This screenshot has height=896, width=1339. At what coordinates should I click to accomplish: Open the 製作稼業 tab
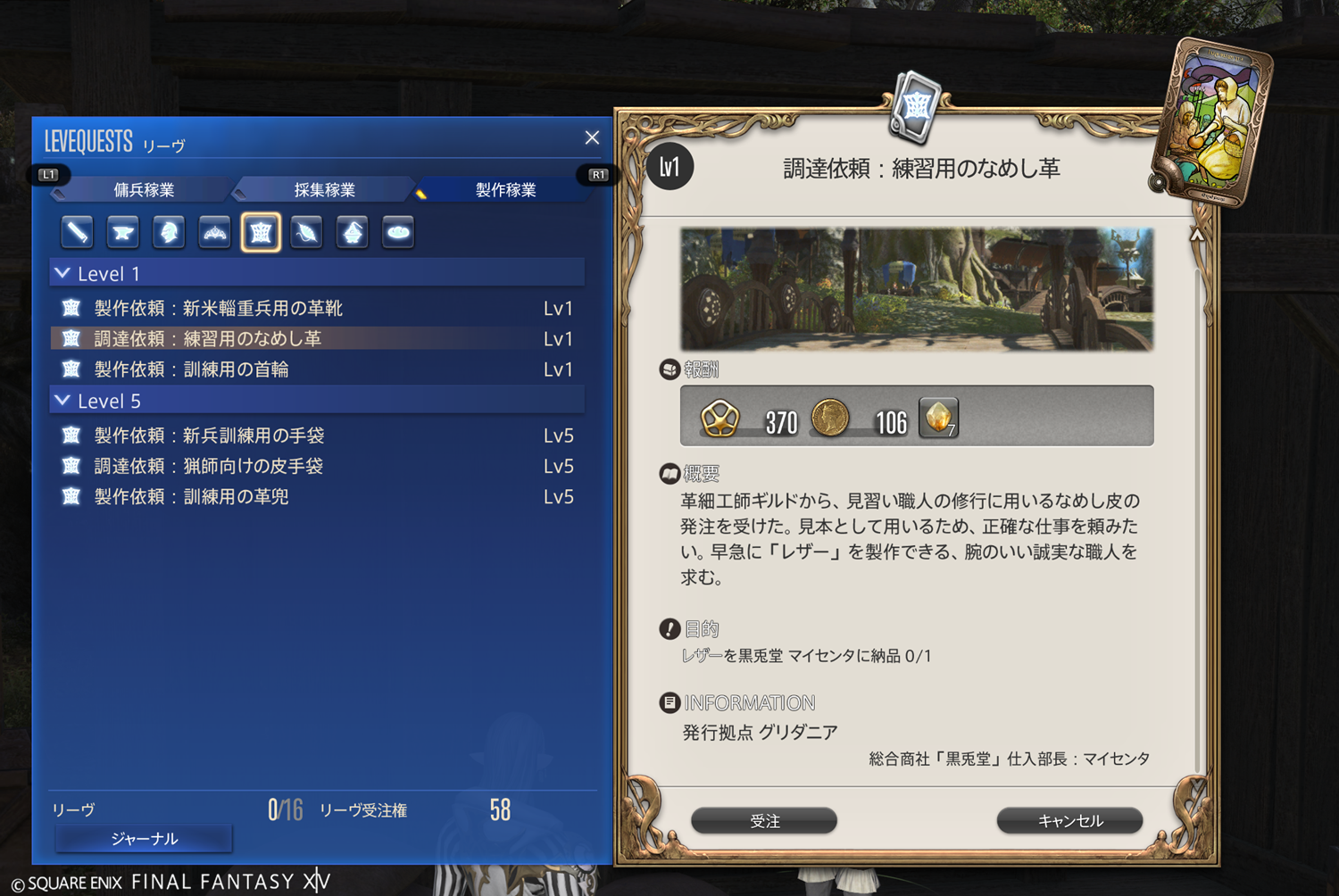pyautogui.click(x=505, y=190)
